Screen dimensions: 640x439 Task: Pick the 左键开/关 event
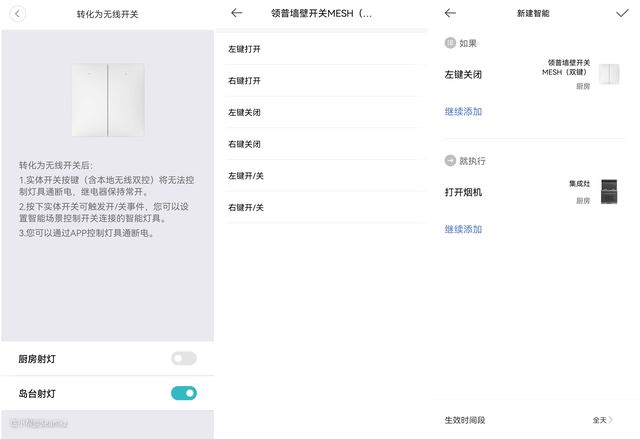[x=246, y=176]
